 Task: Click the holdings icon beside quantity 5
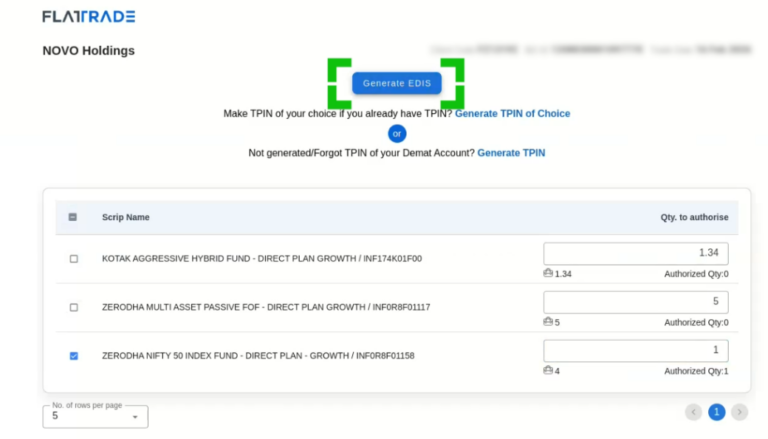pos(548,322)
